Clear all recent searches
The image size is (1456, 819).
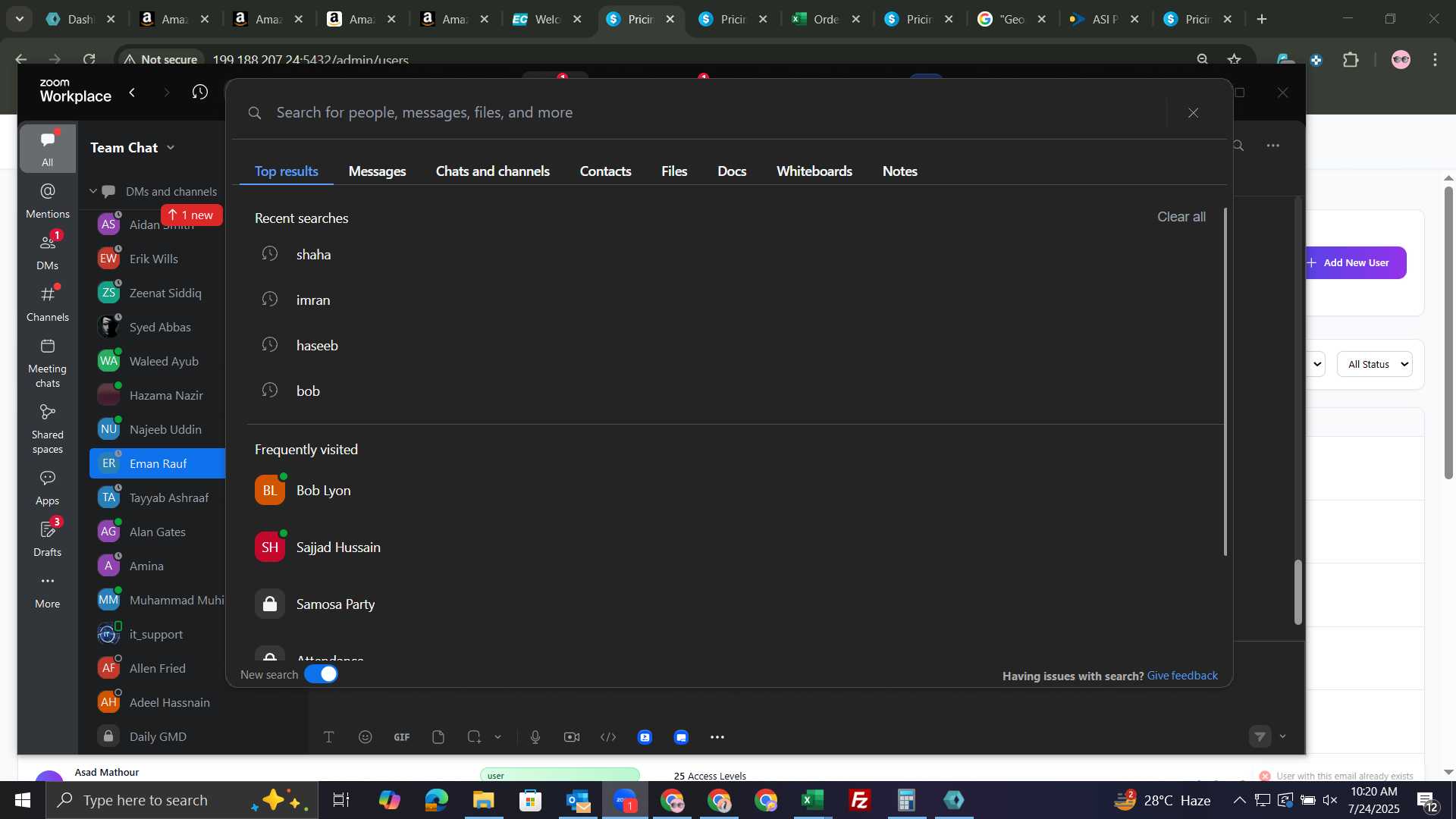click(x=1181, y=217)
